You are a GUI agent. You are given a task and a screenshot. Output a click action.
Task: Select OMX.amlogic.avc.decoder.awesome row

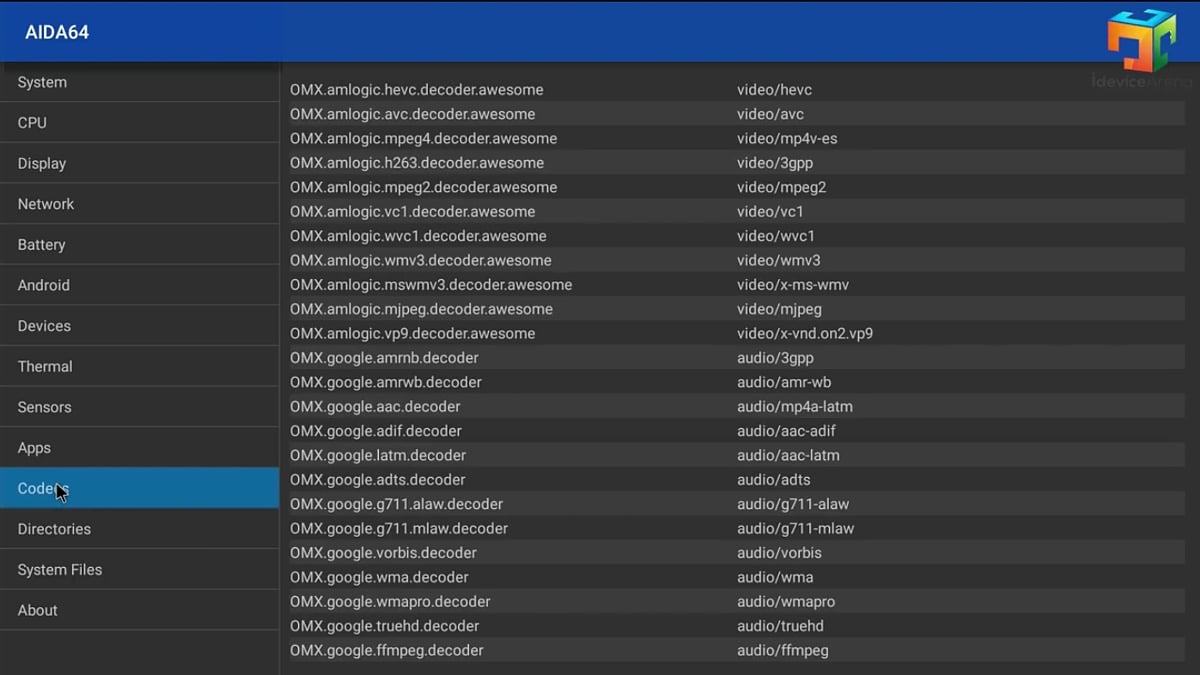pyautogui.click(x=737, y=114)
